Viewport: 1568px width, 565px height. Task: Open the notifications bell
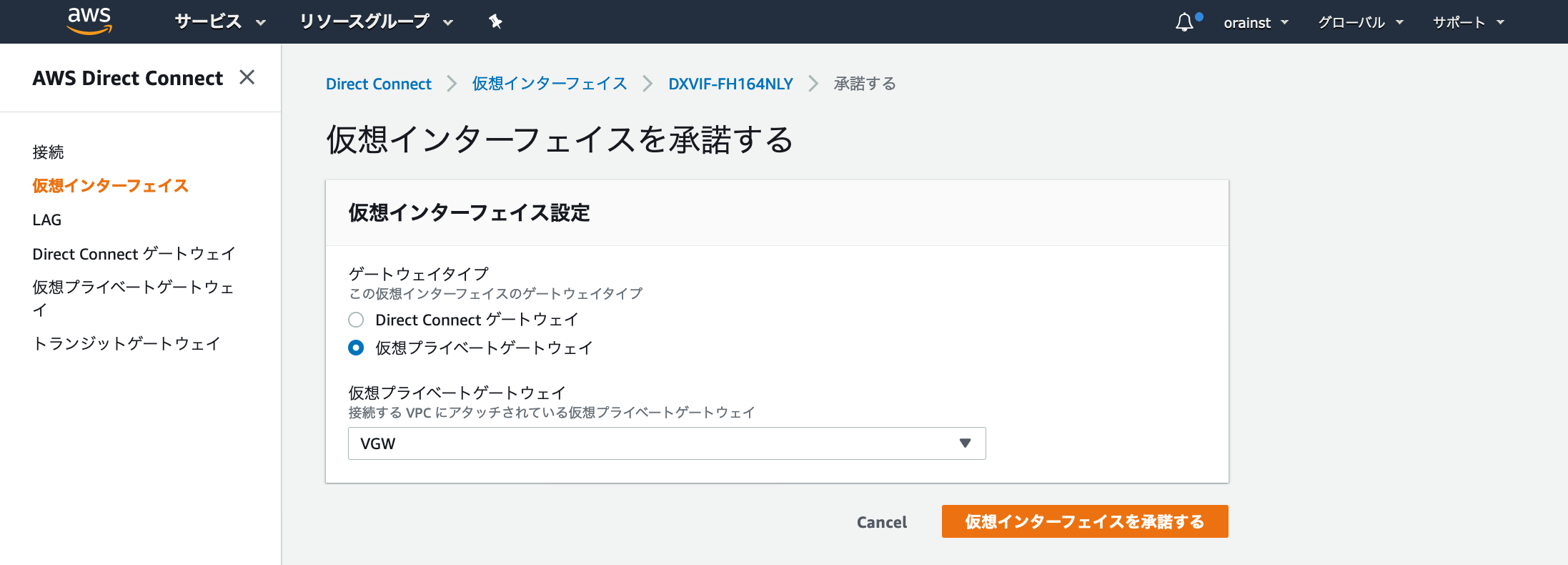1184,22
